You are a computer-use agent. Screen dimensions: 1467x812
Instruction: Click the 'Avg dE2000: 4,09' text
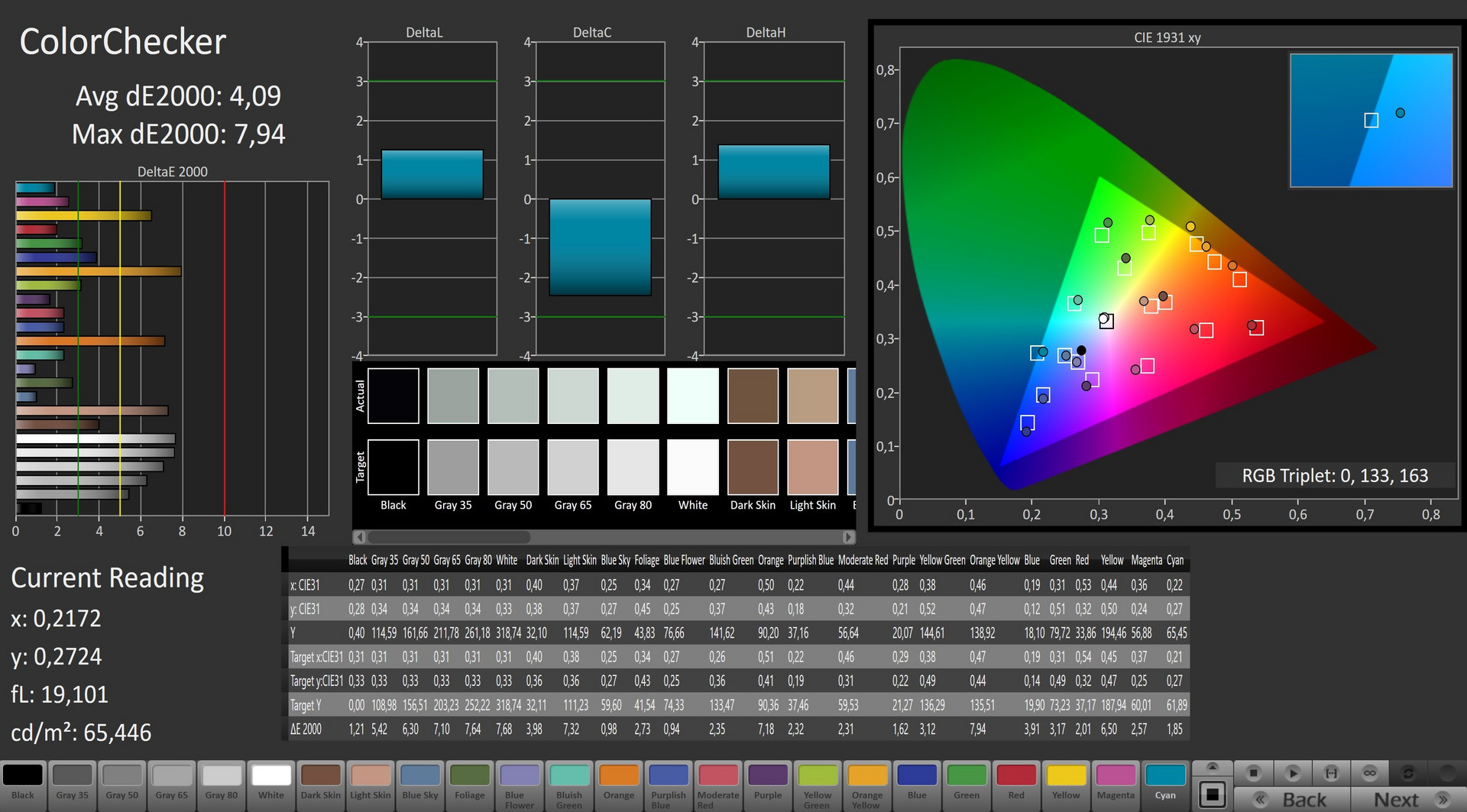pos(178,96)
